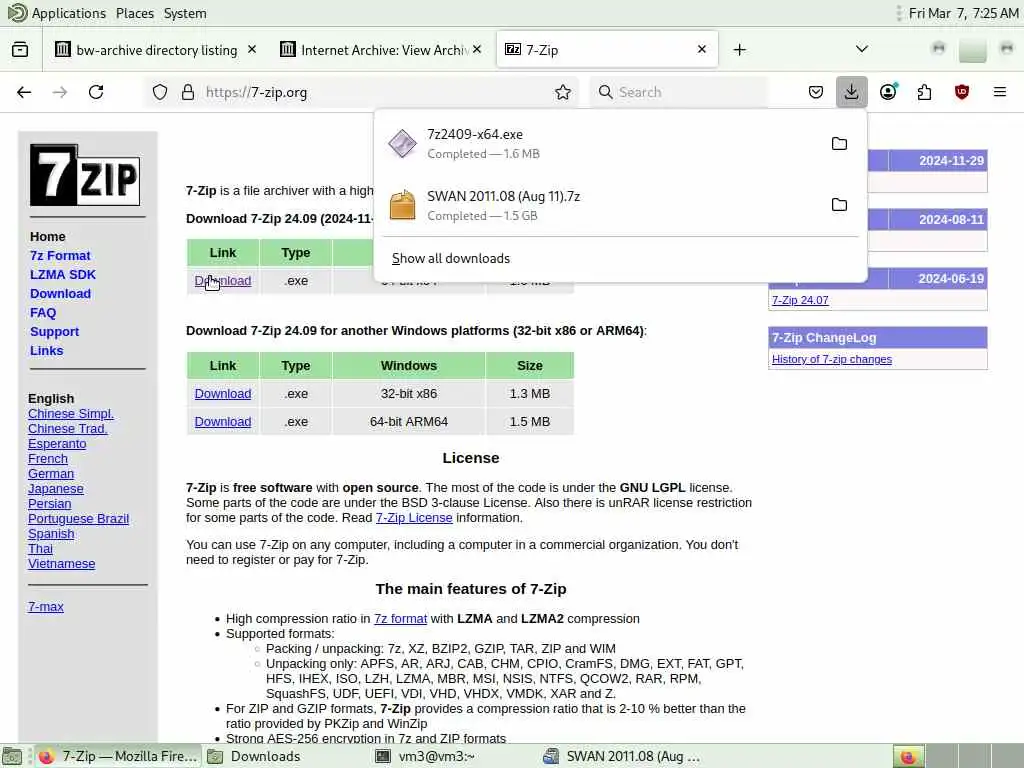Go to 7z Format in sidebar
Viewport: 1024px width, 768px height.
click(x=60, y=256)
